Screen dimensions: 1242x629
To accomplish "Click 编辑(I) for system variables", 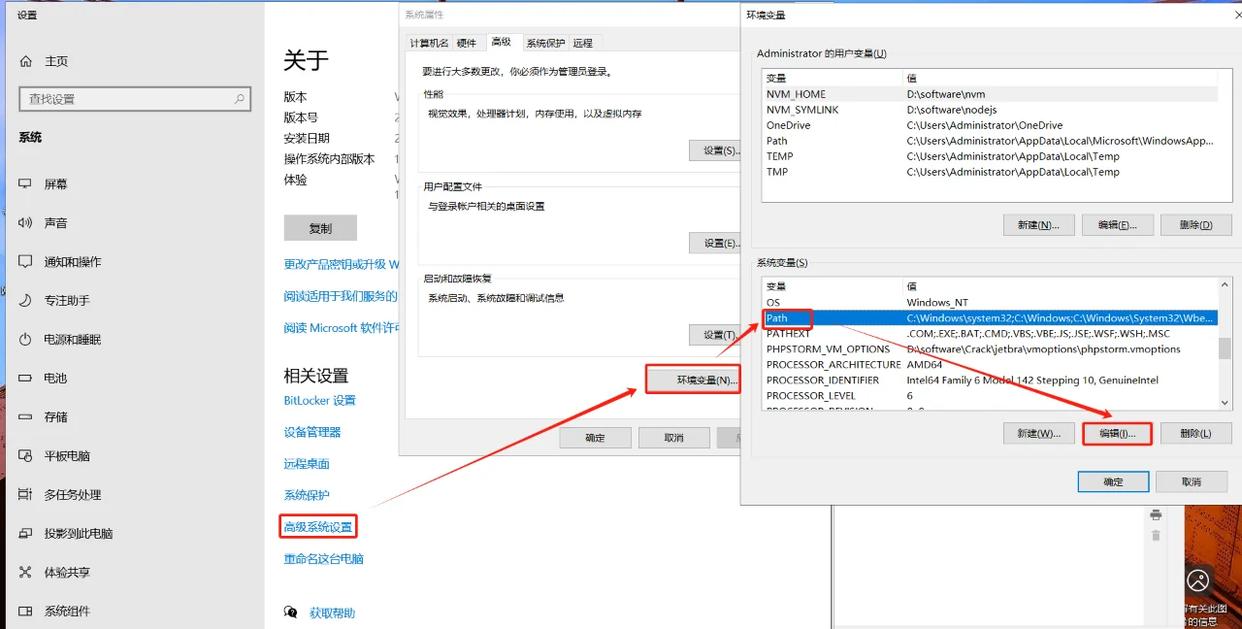I will click(1117, 433).
